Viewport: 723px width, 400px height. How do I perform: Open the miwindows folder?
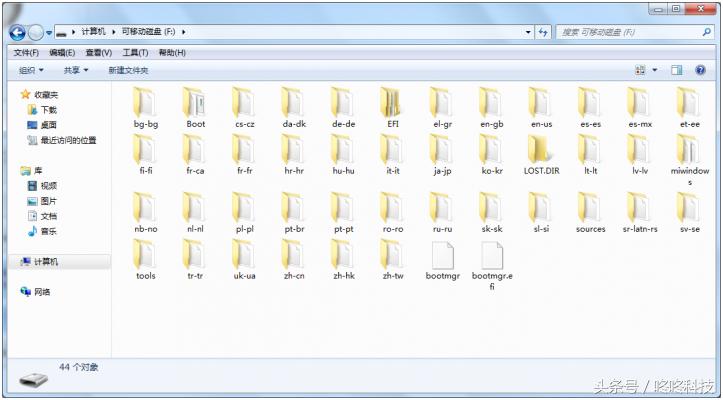689,160
